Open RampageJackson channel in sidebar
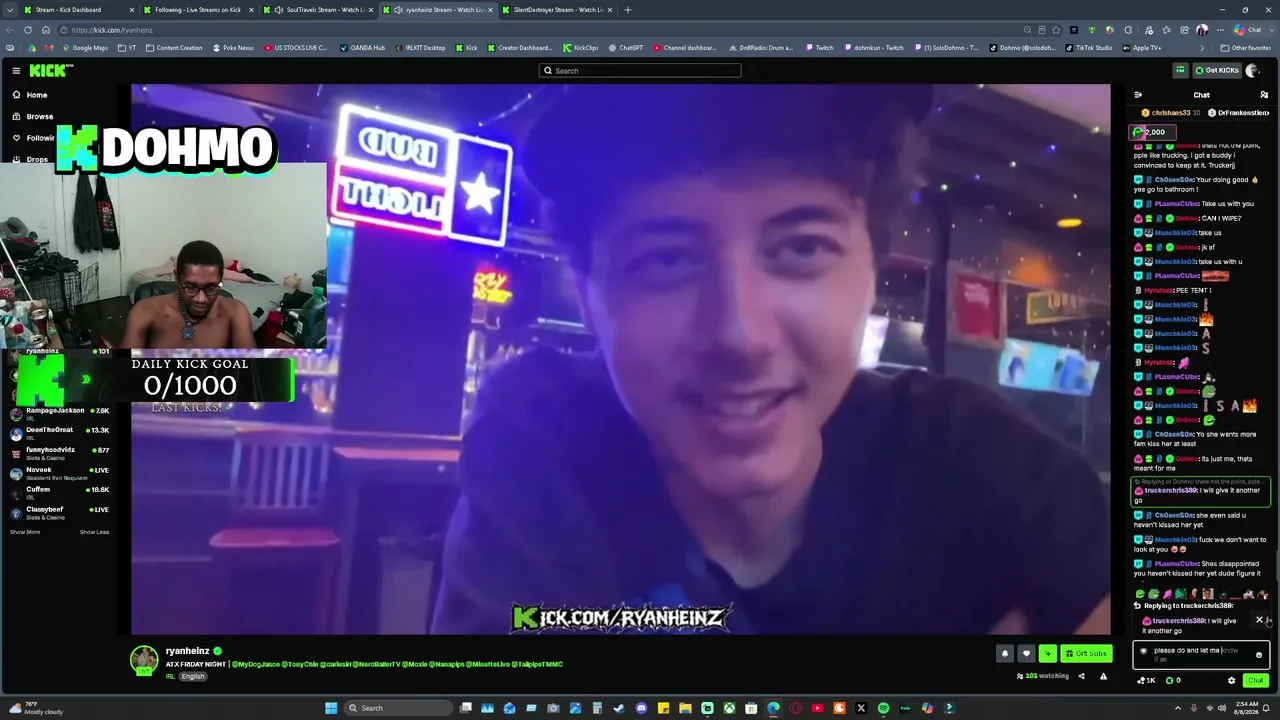1280x720 pixels. coord(60,414)
